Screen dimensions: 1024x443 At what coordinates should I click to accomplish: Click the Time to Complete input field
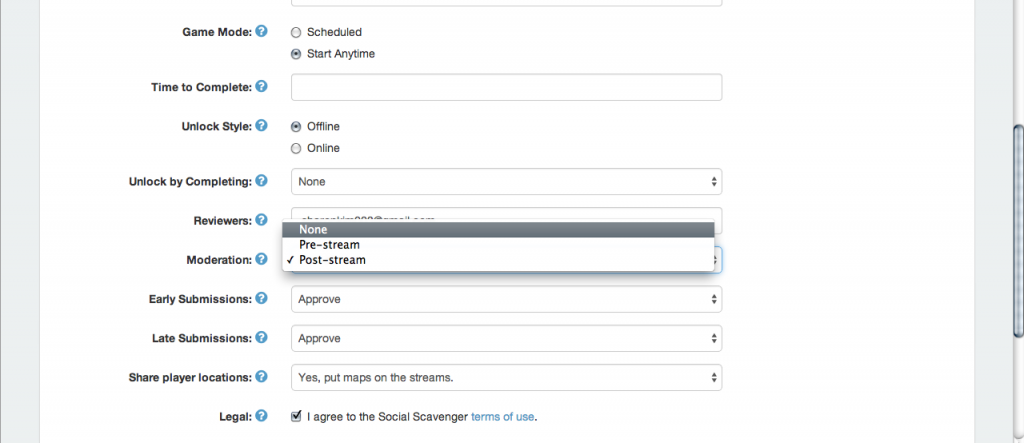506,87
